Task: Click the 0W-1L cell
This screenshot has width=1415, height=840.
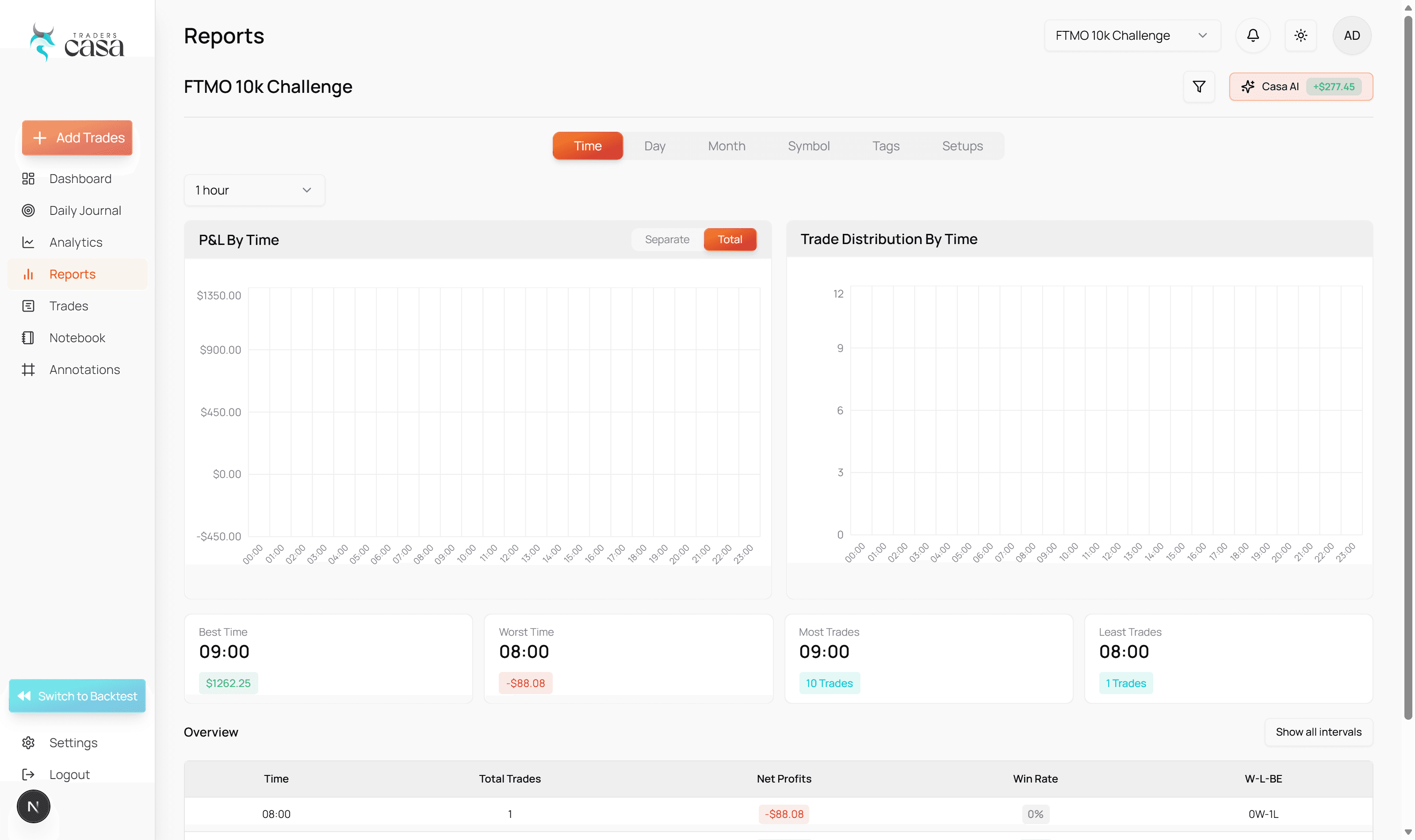Action: click(x=1263, y=814)
